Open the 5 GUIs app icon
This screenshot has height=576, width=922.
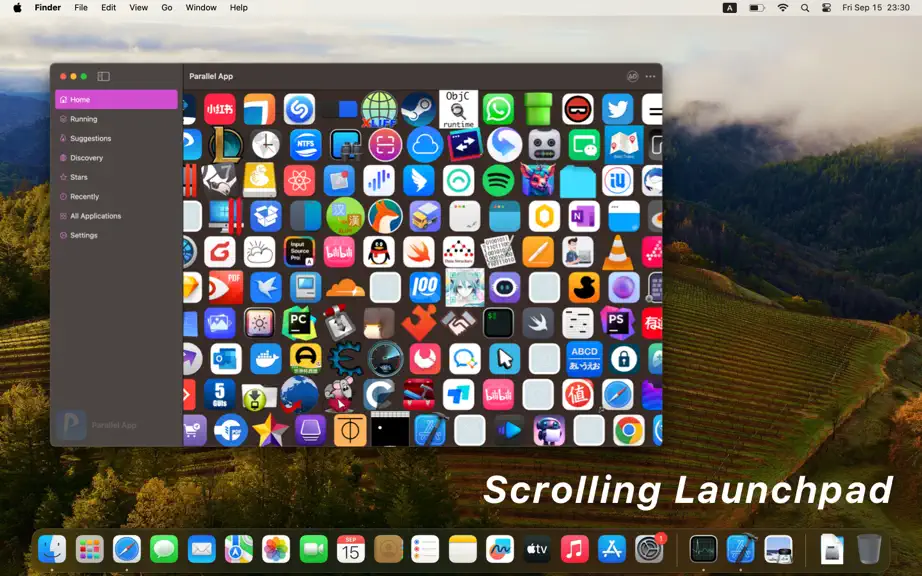point(219,394)
